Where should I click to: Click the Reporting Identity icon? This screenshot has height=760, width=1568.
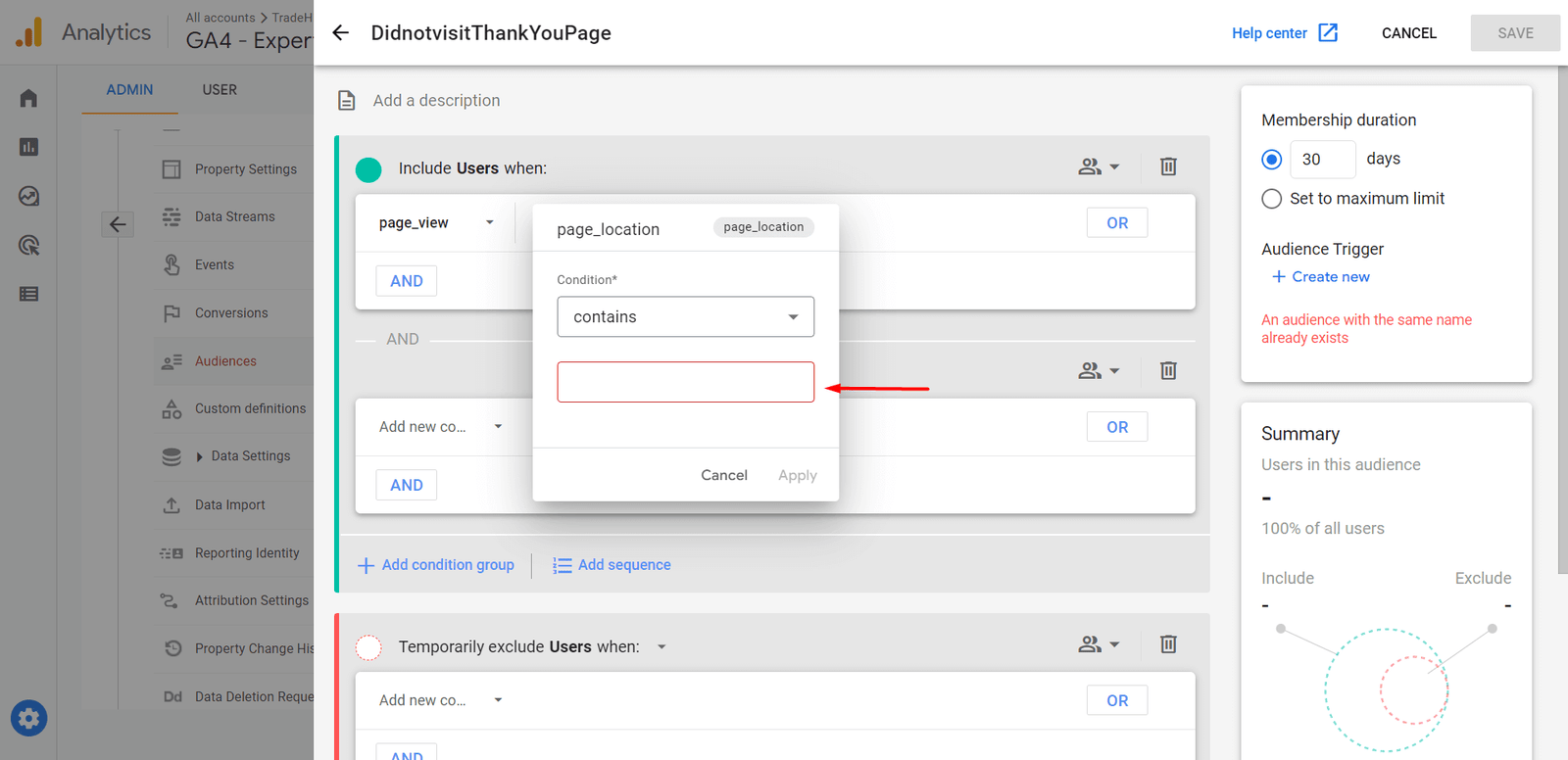(171, 553)
